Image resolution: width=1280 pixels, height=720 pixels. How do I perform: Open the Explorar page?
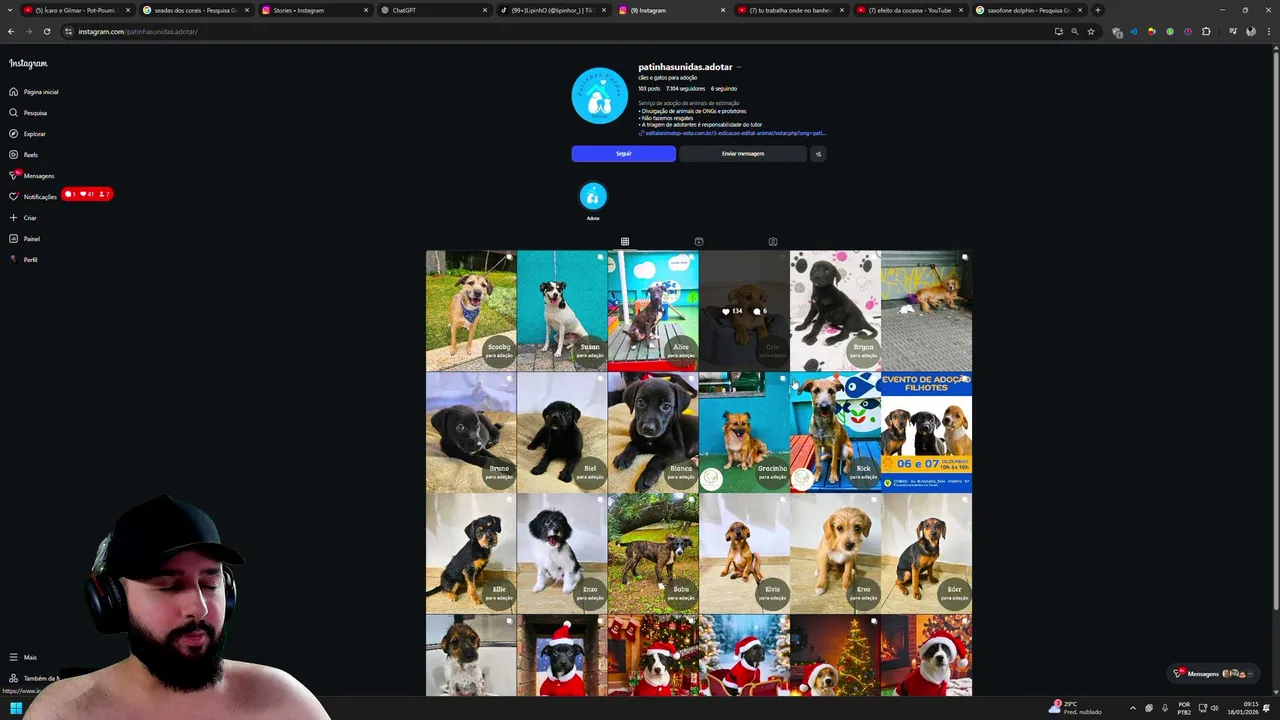pos(27,134)
